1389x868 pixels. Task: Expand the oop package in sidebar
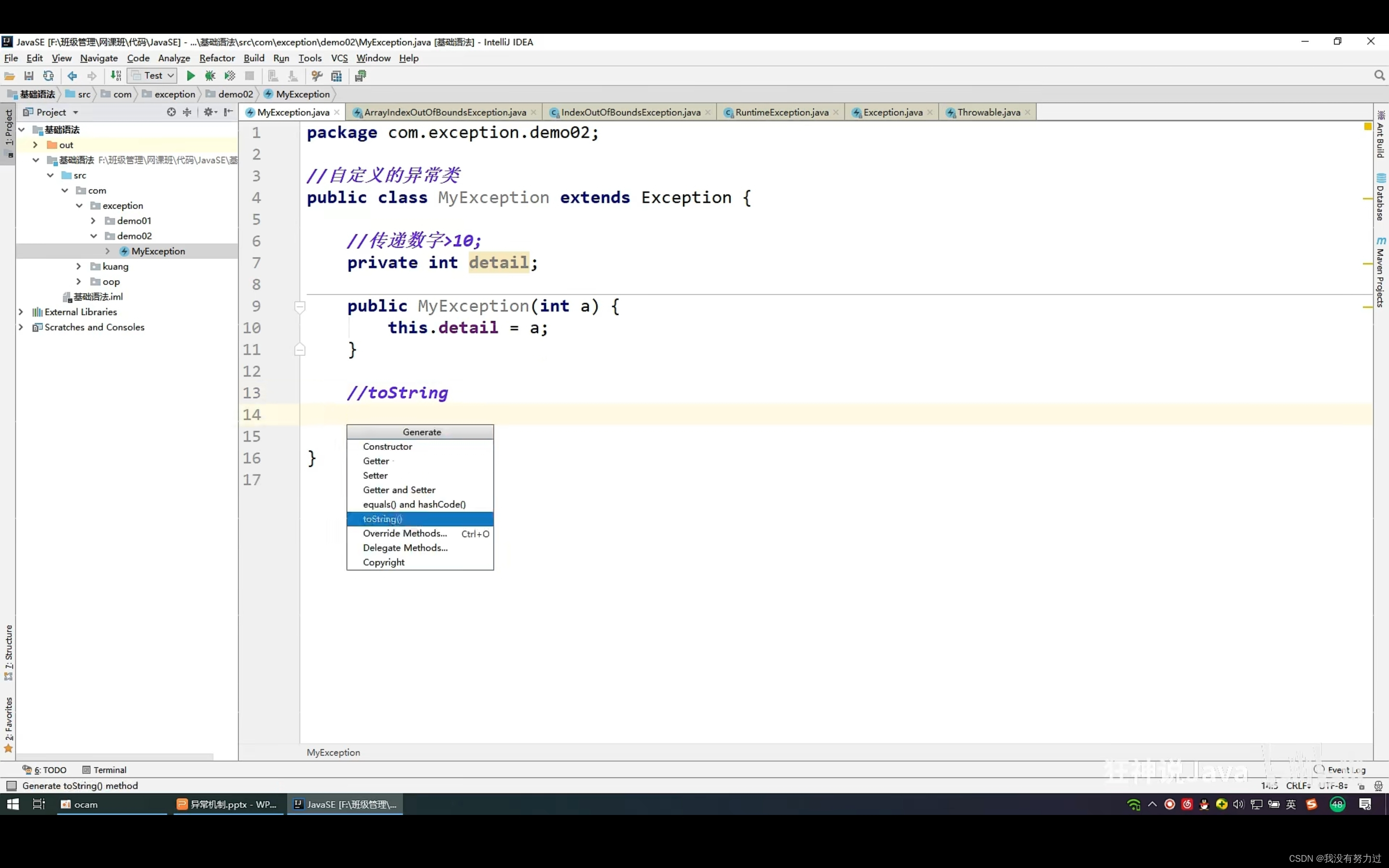[78, 281]
